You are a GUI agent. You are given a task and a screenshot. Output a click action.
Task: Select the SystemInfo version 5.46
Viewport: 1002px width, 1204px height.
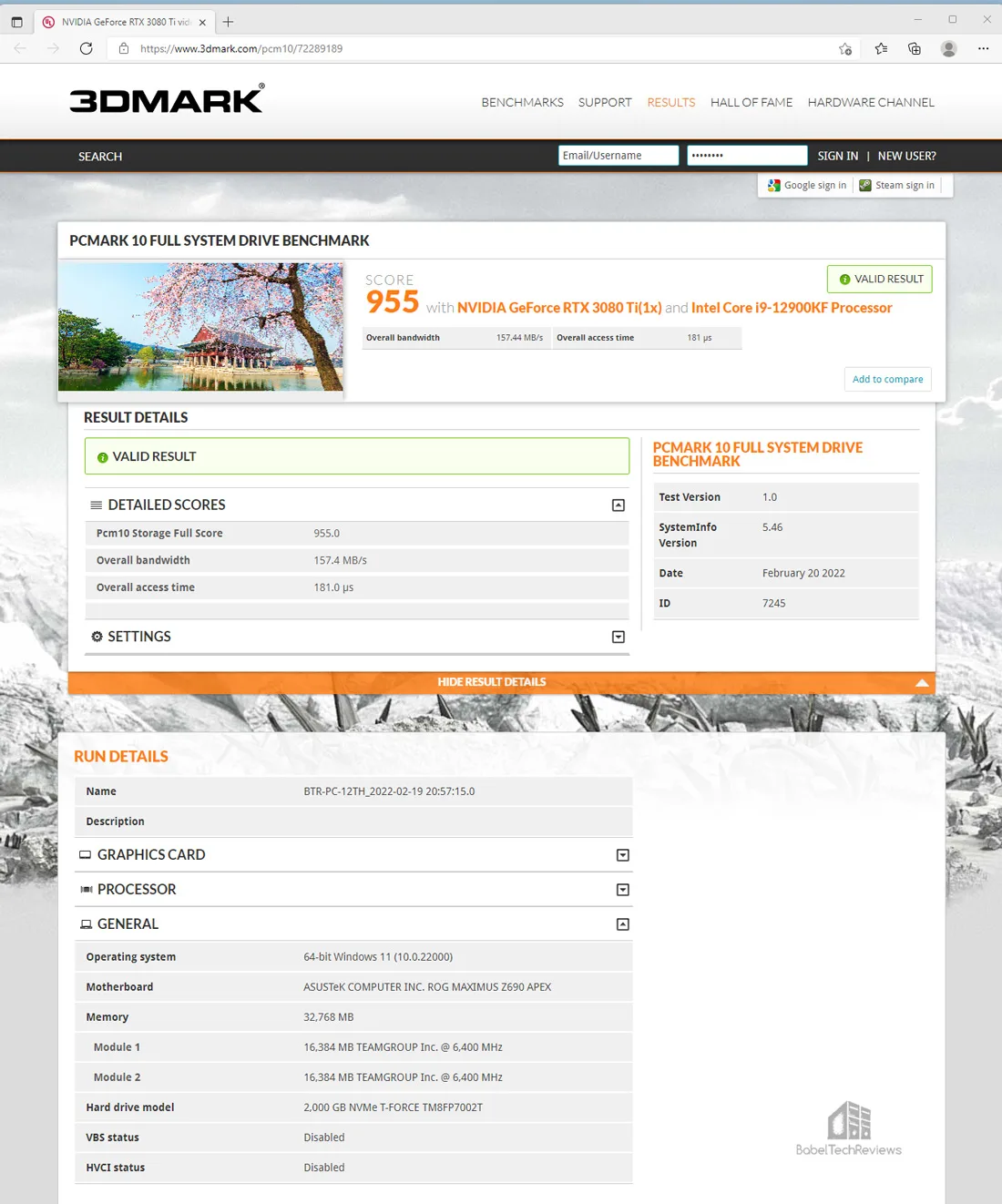point(772,527)
